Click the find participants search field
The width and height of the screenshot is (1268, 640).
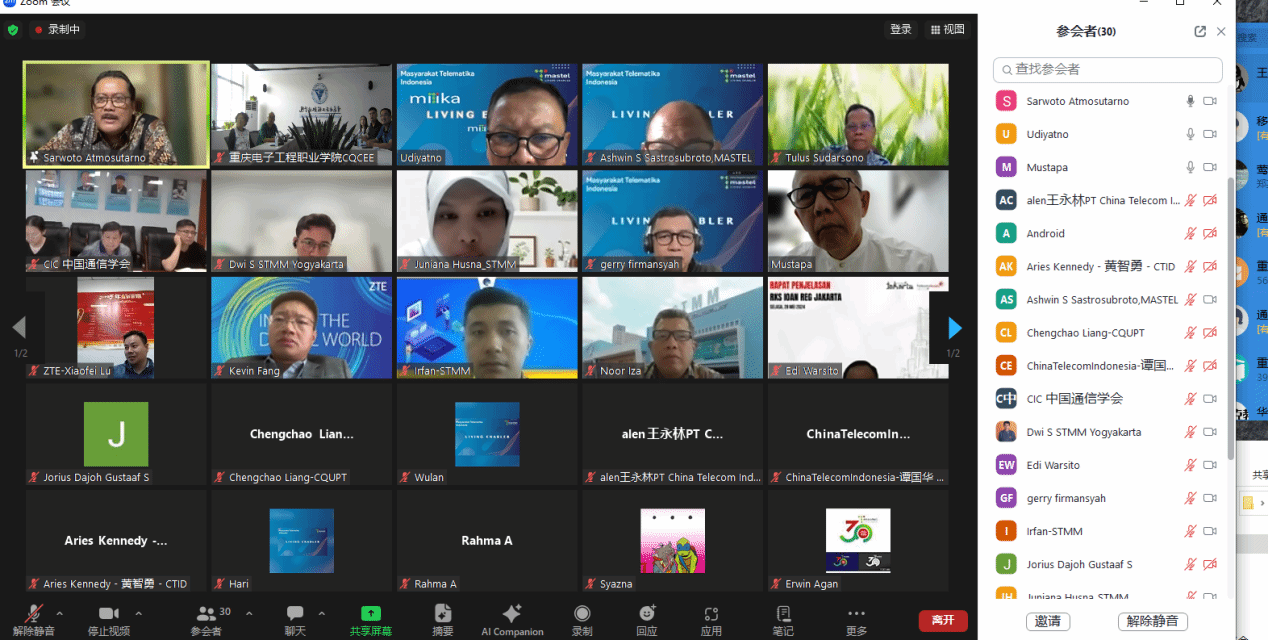point(1108,69)
